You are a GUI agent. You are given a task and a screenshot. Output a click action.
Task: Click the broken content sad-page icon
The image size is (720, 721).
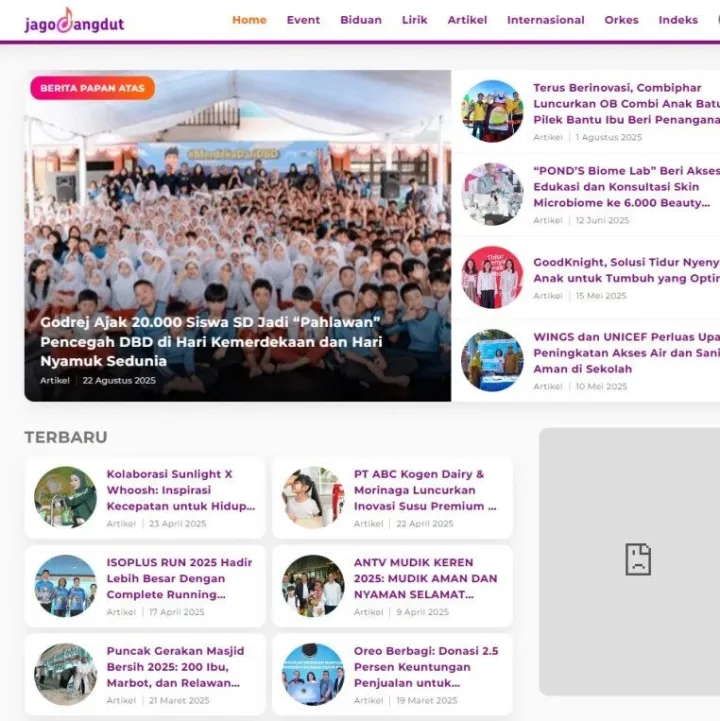pyautogui.click(x=638, y=560)
